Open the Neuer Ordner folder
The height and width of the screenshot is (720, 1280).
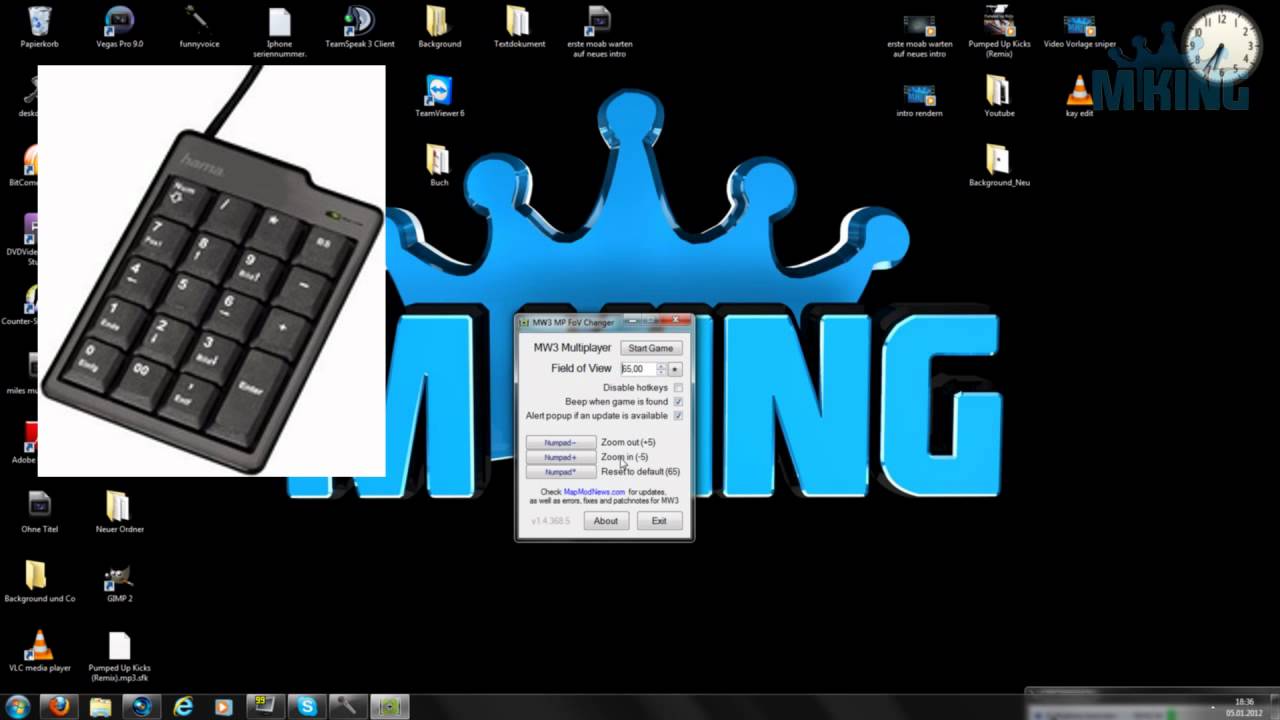click(119, 512)
